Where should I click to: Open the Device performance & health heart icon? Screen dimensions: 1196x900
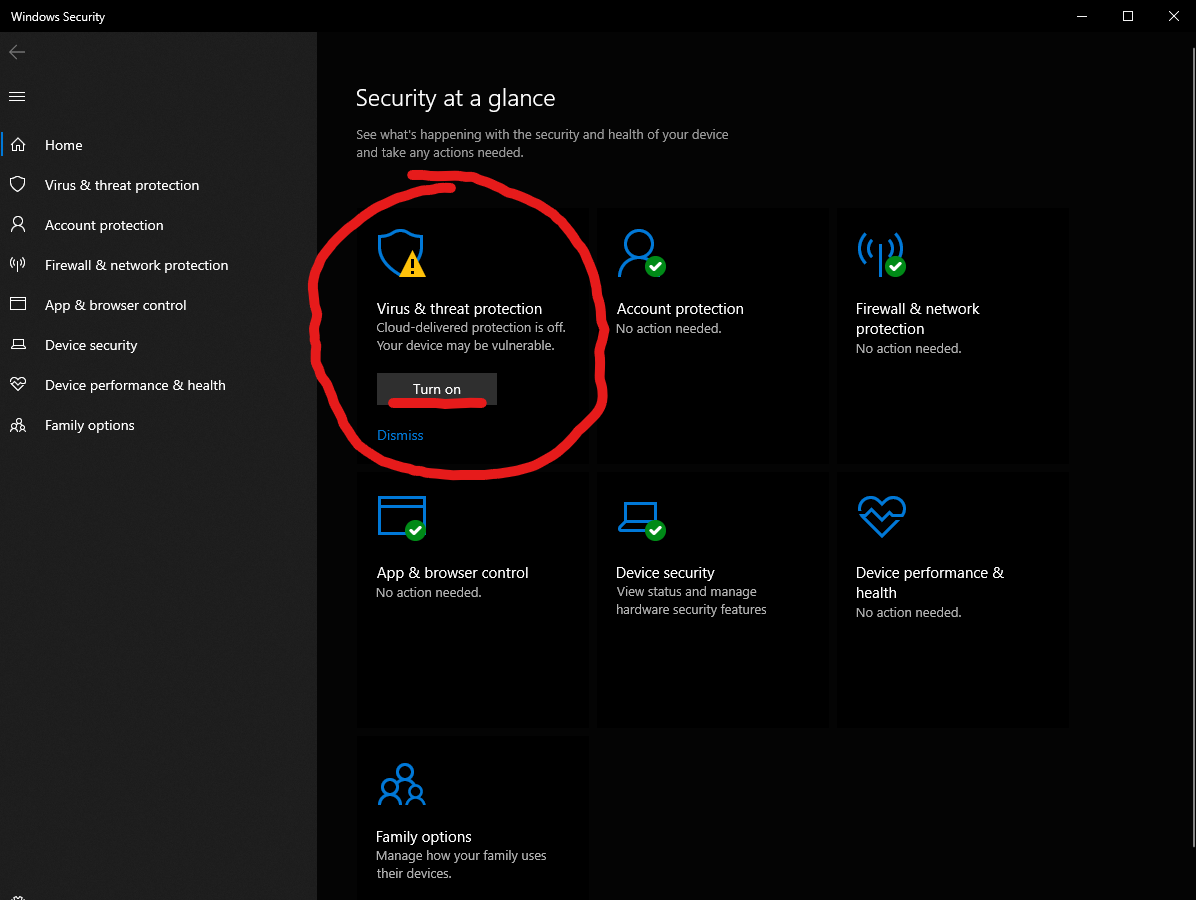881,517
